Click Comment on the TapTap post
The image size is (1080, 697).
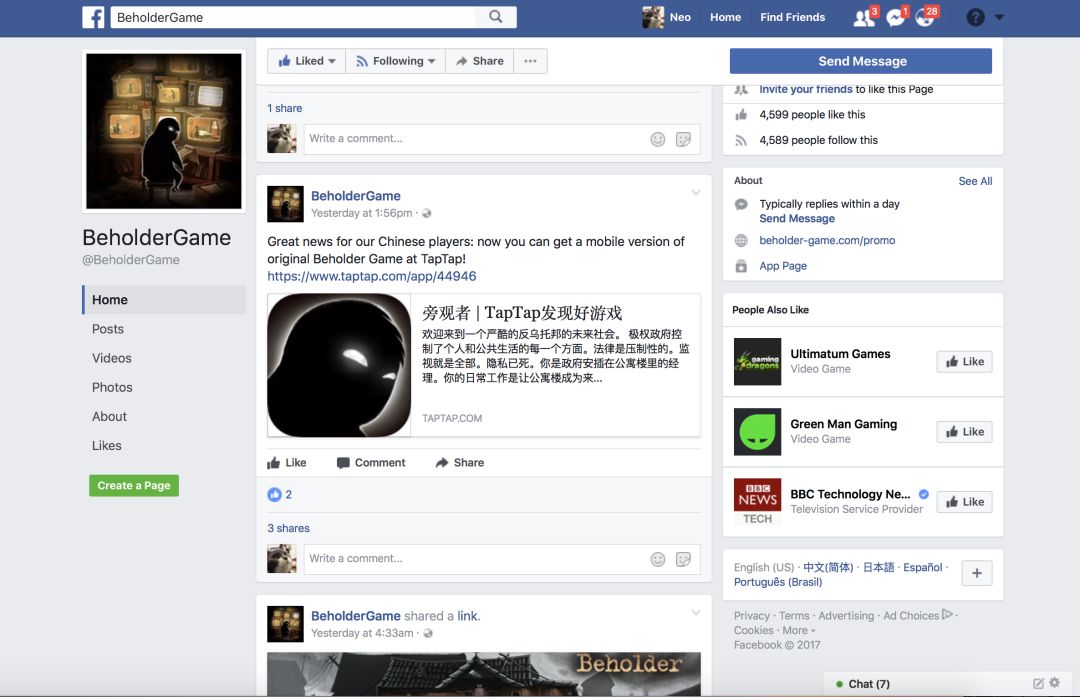(371, 463)
